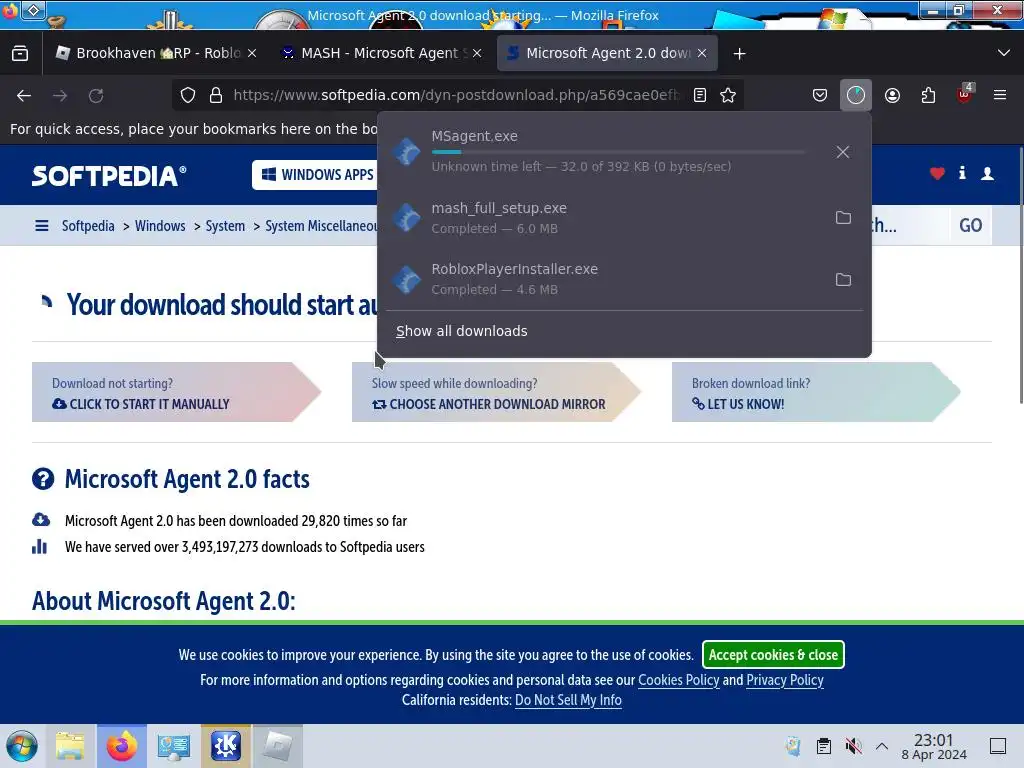1024x768 pixels.
Task: Open the tracking protection shield icon
Action: tap(188, 95)
